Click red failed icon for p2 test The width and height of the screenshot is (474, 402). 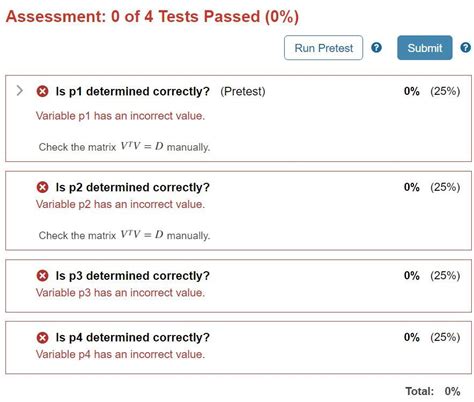tap(42, 187)
